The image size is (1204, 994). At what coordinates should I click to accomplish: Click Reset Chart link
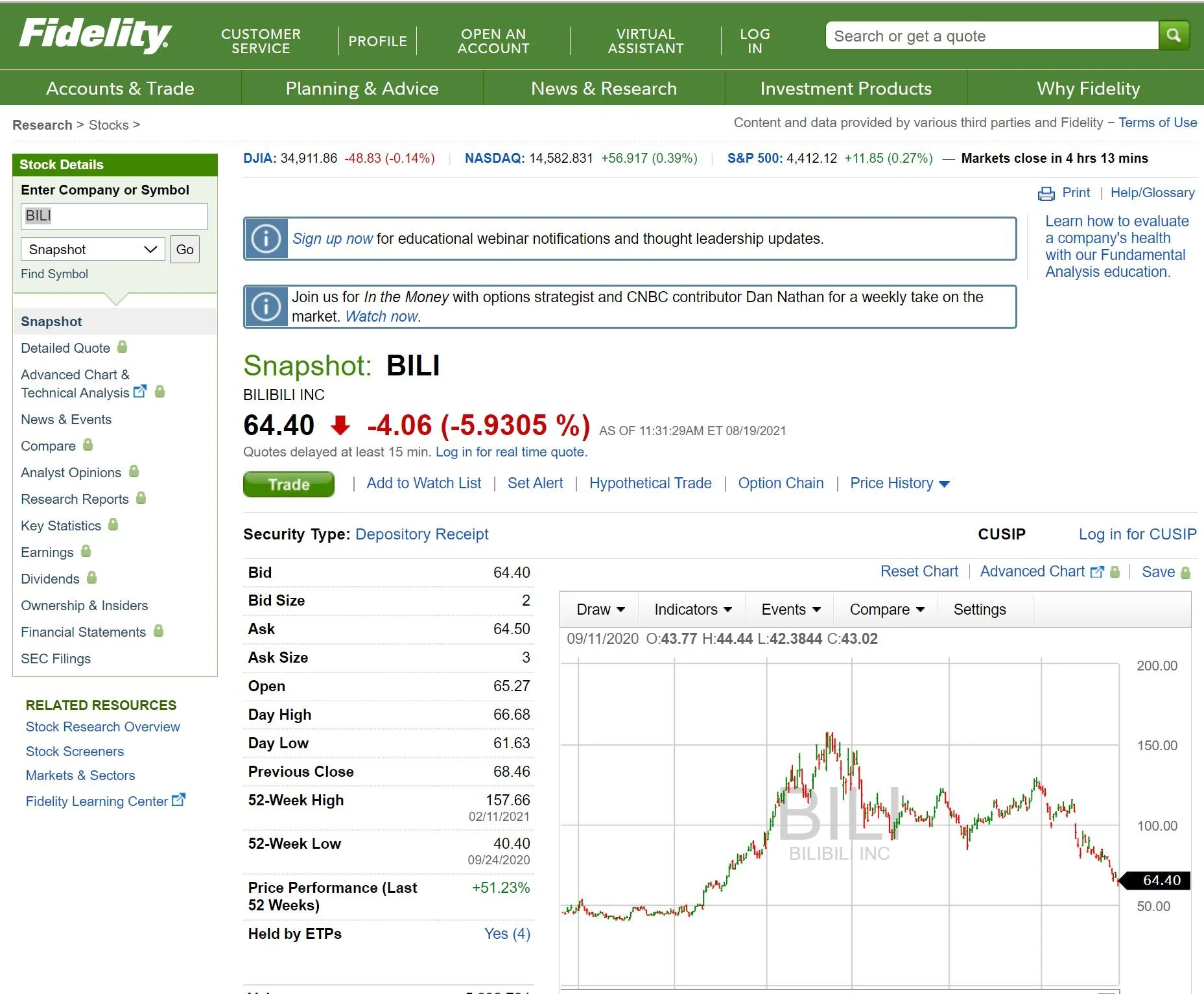[919, 571]
